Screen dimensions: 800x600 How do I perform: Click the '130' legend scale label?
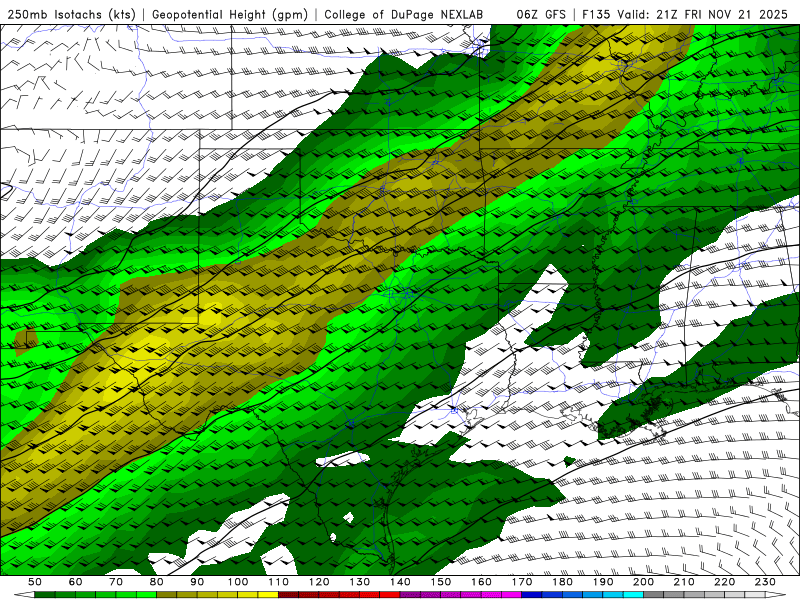coord(360,582)
